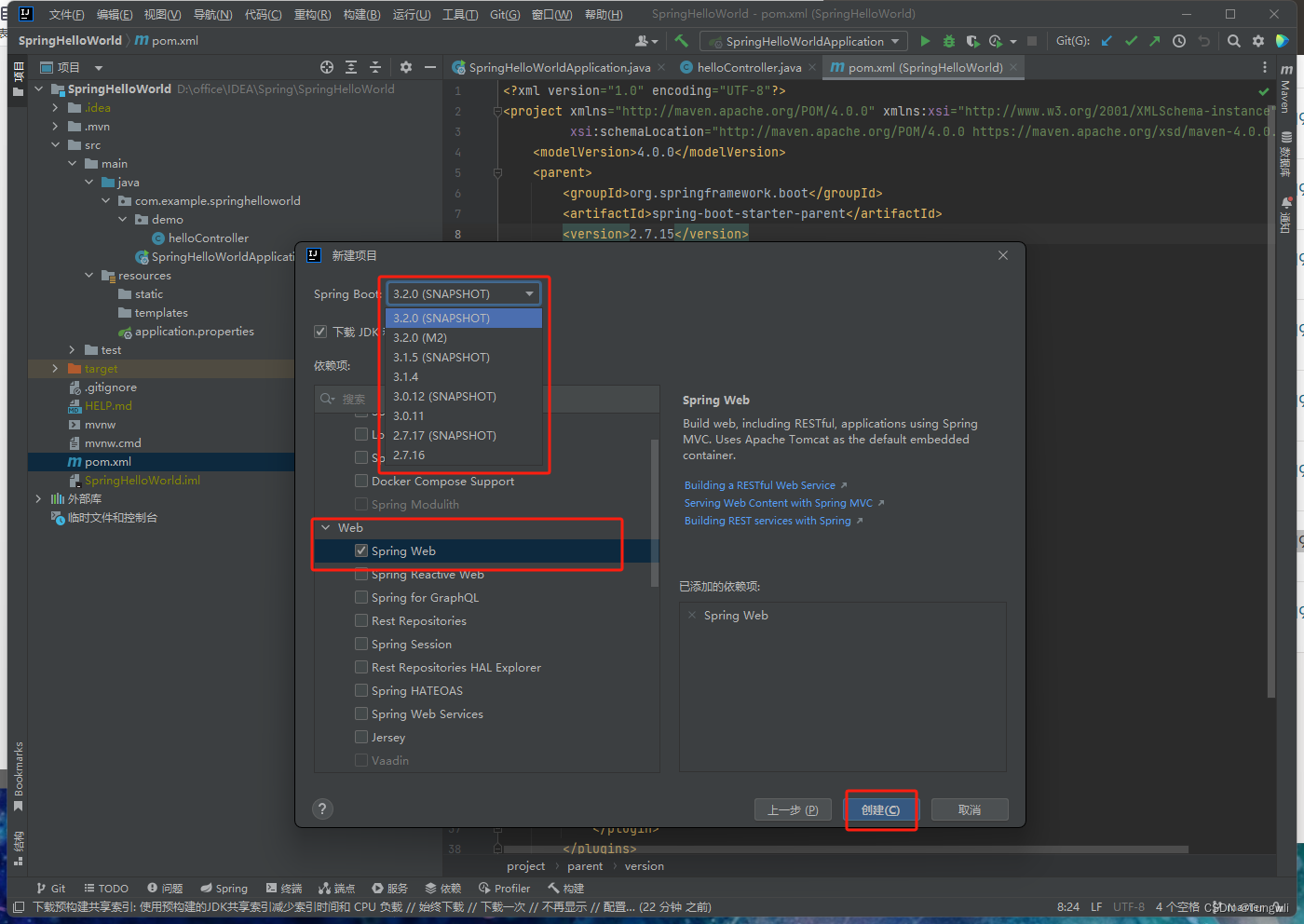Build project with the hammer icon
This screenshot has height=924, width=1304.
(x=681, y=41)
